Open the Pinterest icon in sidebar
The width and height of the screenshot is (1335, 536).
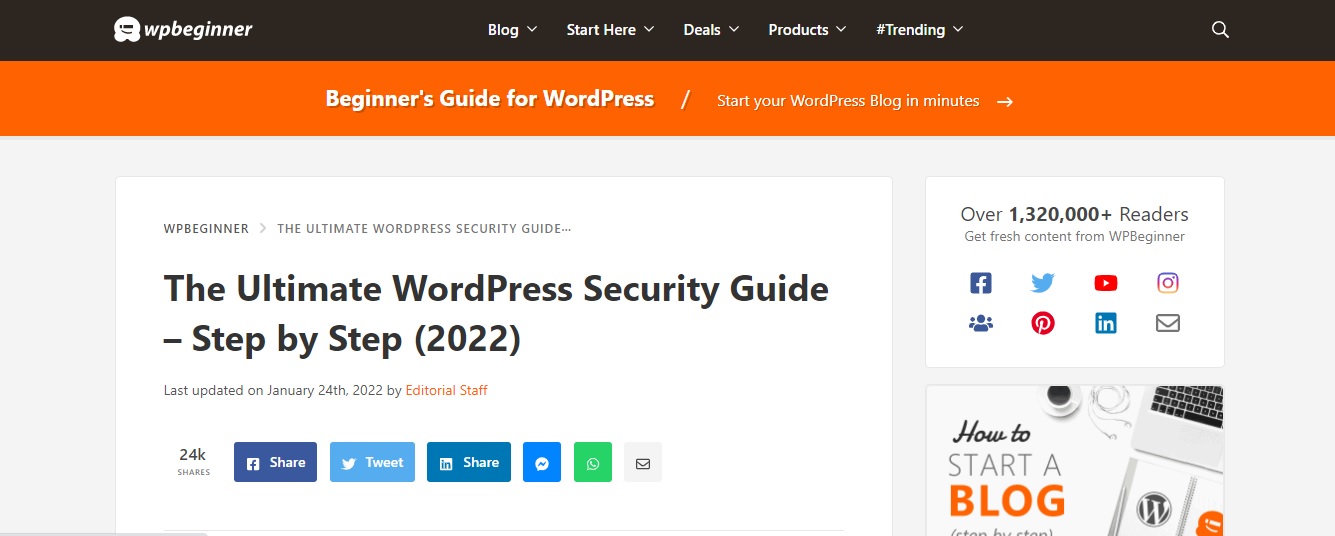1043,323
